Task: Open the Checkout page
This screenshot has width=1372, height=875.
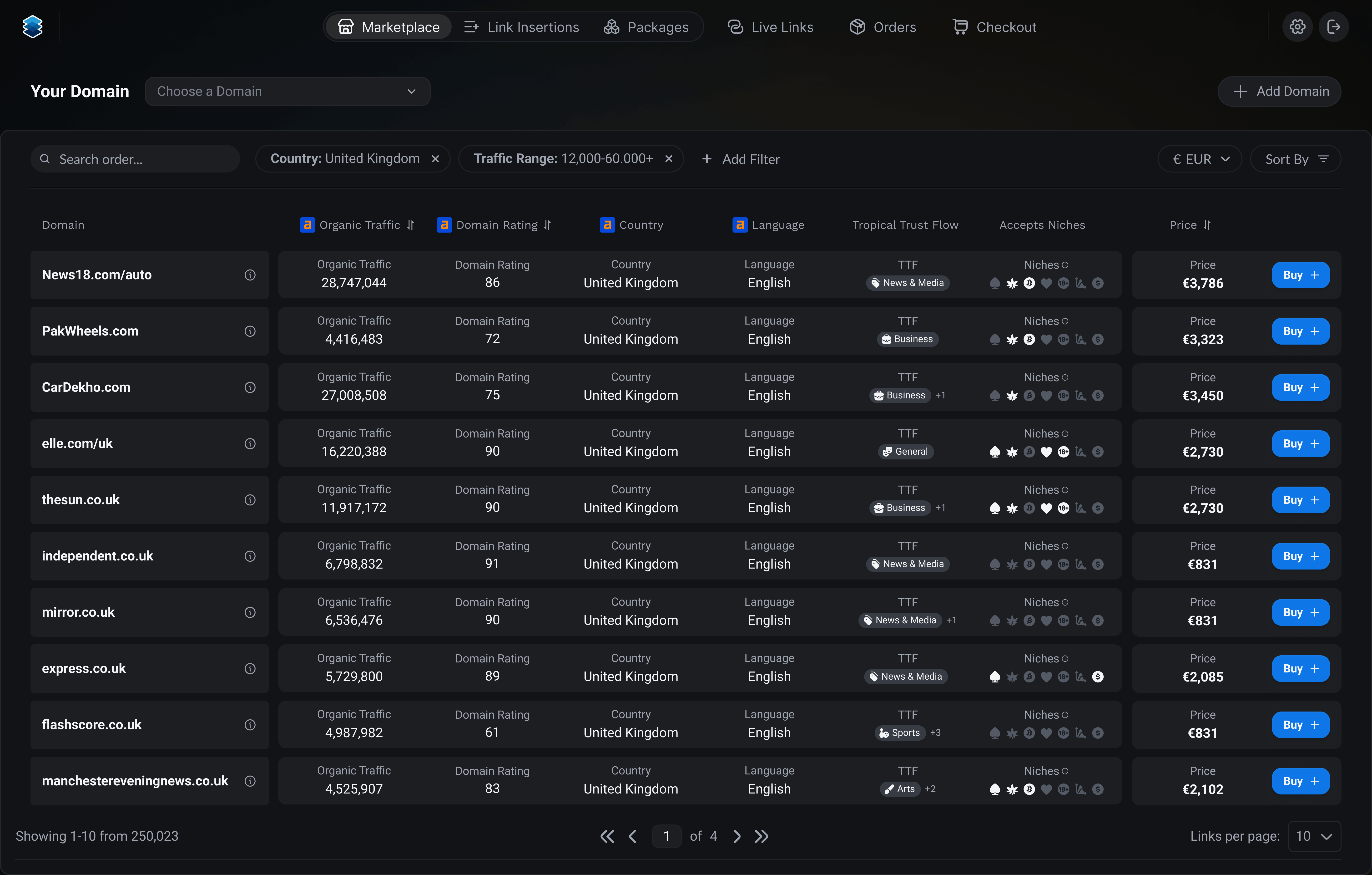Action: click(994, 27)
